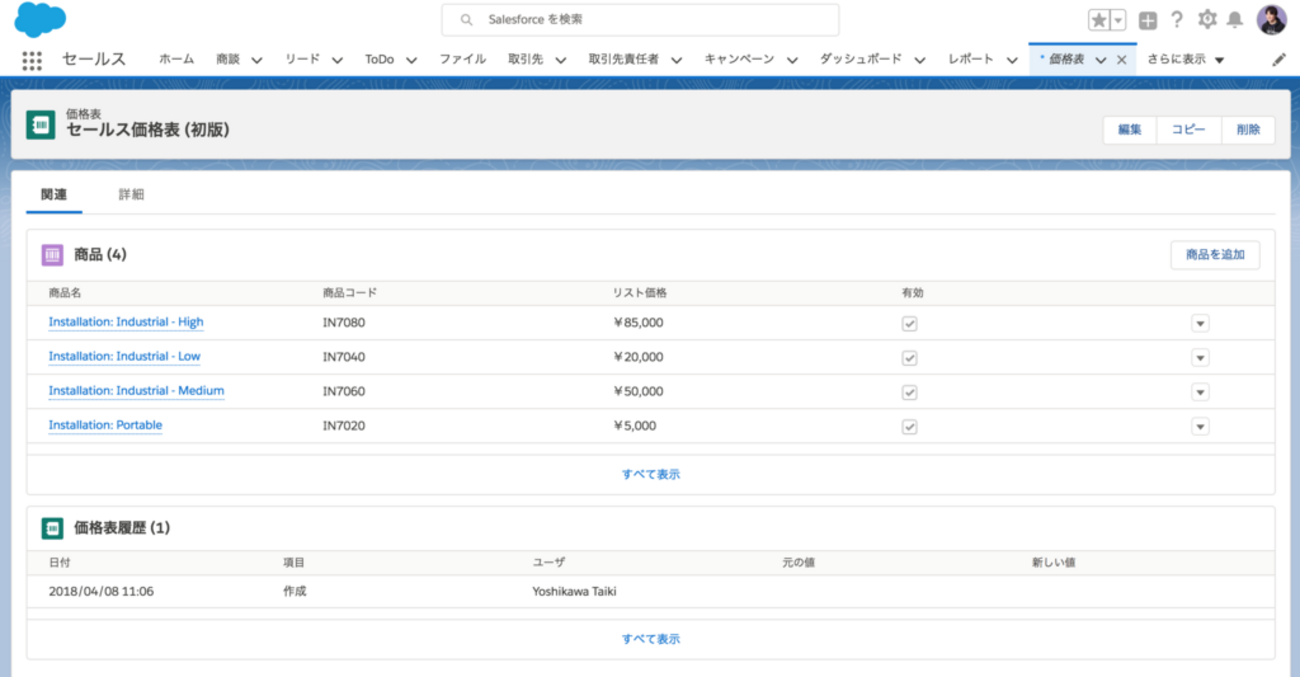The image size is (1300, 677).
Task: Toggle the 有効 checkbox for Installation: Industrial - Low
Action: [909, 357]
